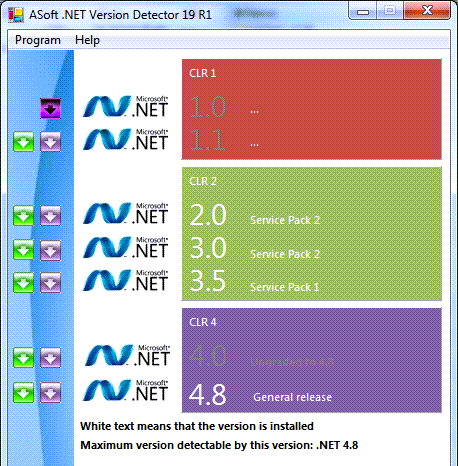Click the purple download arrow for .NET 3.0

pos(50,250)
